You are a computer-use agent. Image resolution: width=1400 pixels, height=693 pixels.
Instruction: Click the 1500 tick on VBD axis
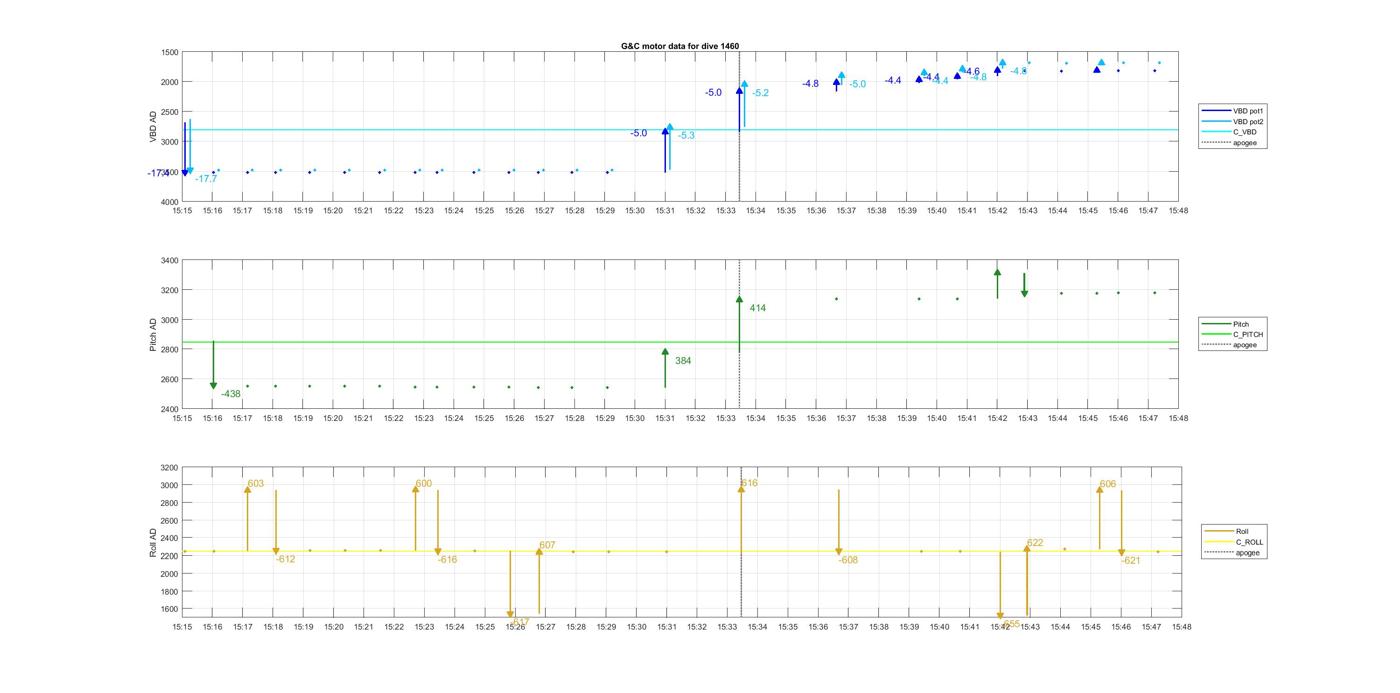point(170,52)
